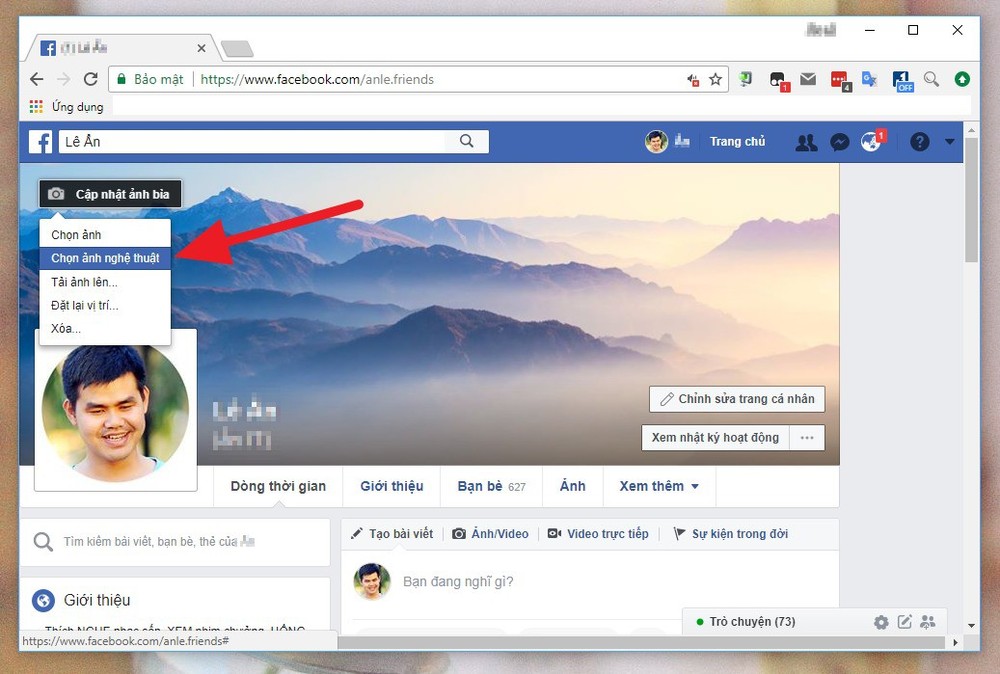
Task: Click the translate icon in address bar
Action: tap(693, 80)
